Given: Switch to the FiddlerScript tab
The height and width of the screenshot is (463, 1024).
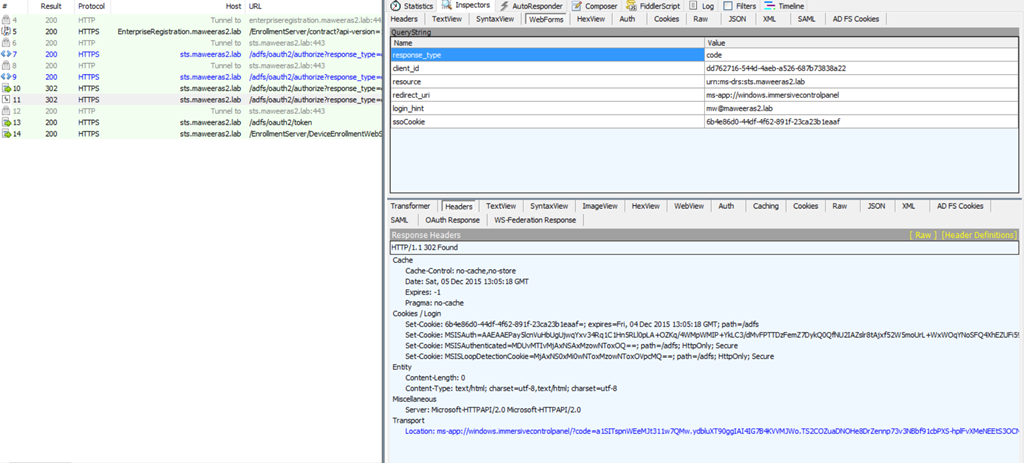Looking at the screenshot, I should click(x=657, y=6).
